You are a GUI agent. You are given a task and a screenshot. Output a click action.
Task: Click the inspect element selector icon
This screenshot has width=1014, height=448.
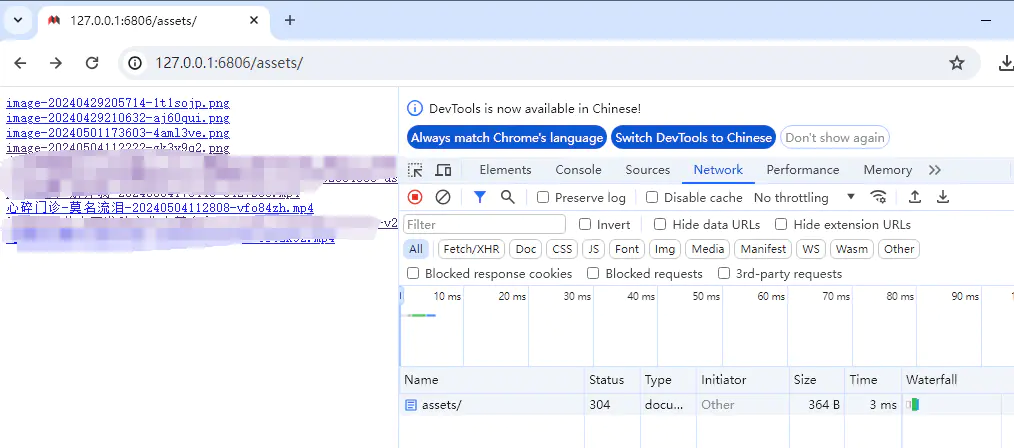[x=416, y=170]
